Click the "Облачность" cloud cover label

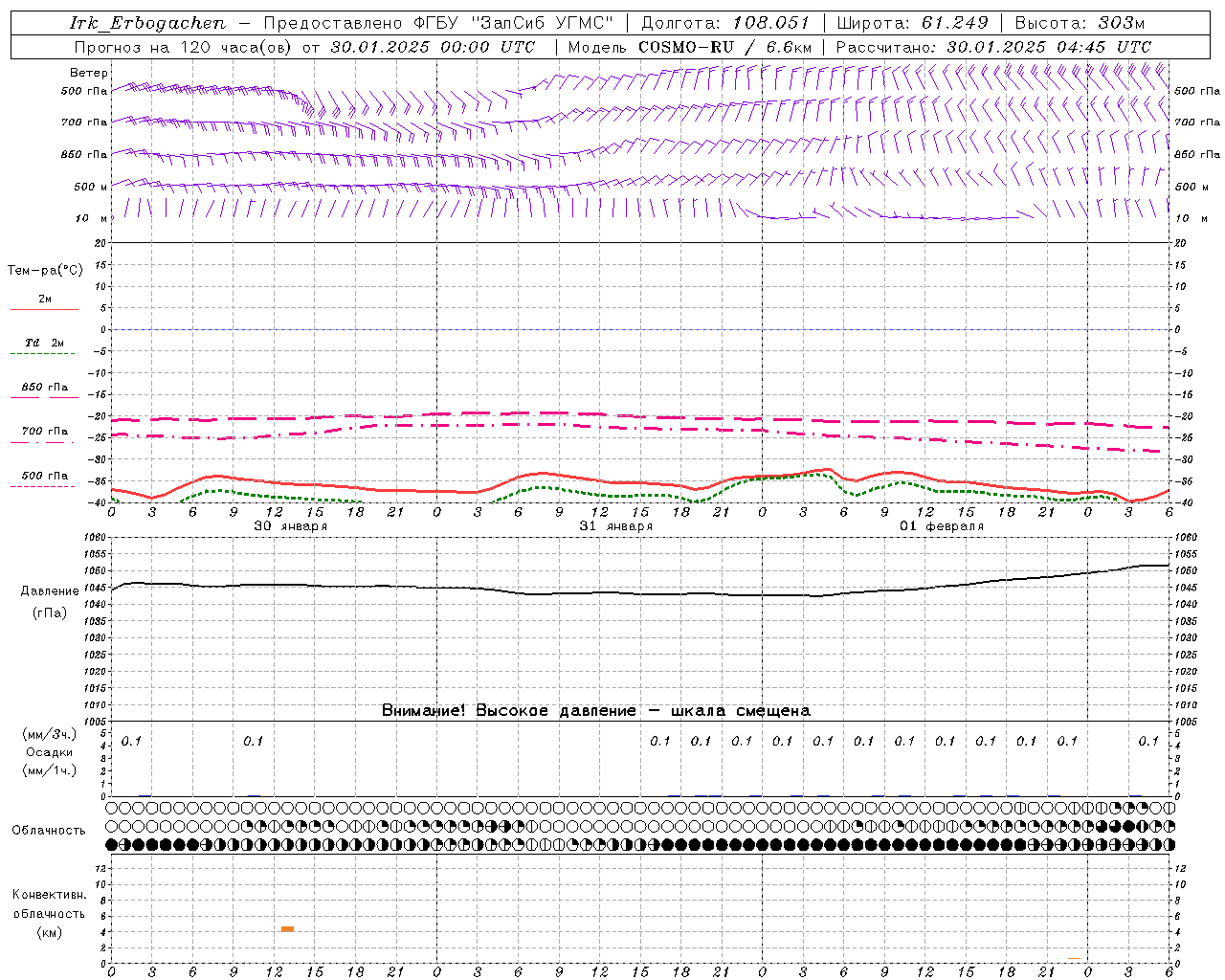tap(49, 831)
